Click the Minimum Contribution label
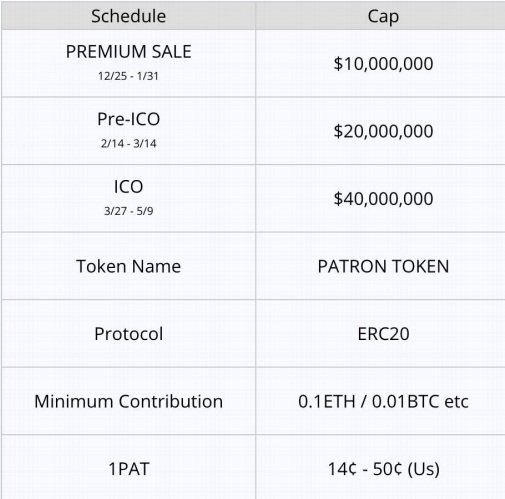The height and width of the screenshot is (499, 505). pos(128,401)
